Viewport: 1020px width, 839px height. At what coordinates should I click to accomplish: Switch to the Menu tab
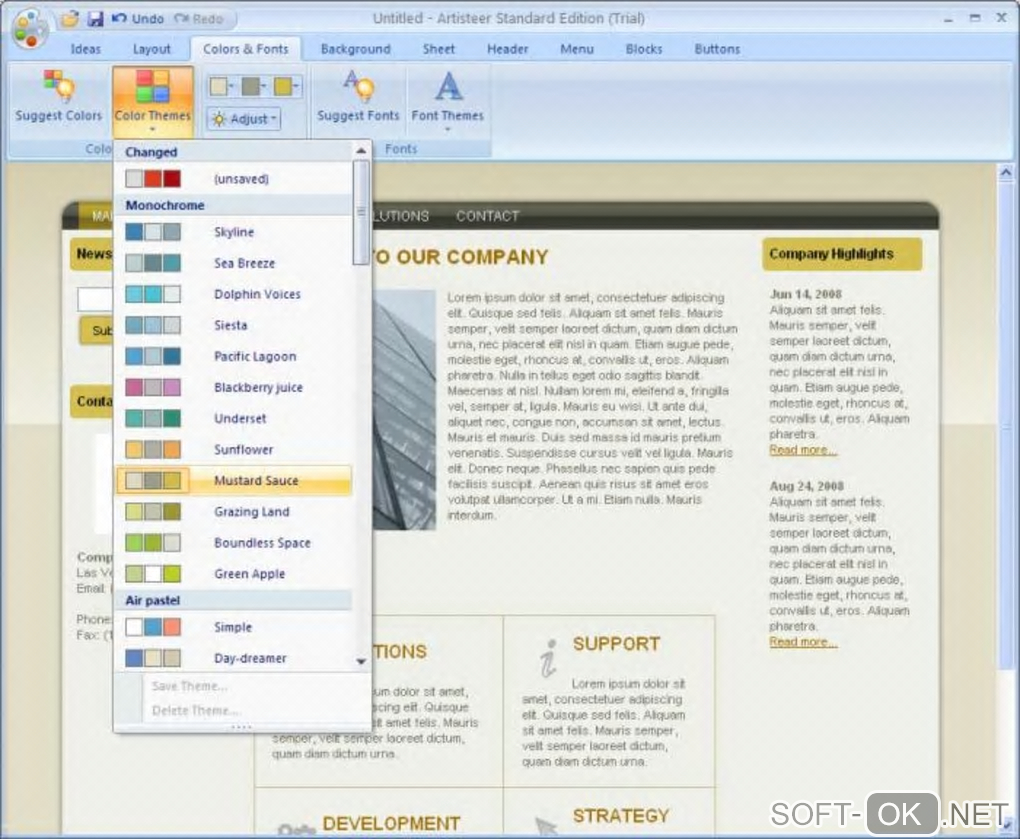[x=577, y=49]
